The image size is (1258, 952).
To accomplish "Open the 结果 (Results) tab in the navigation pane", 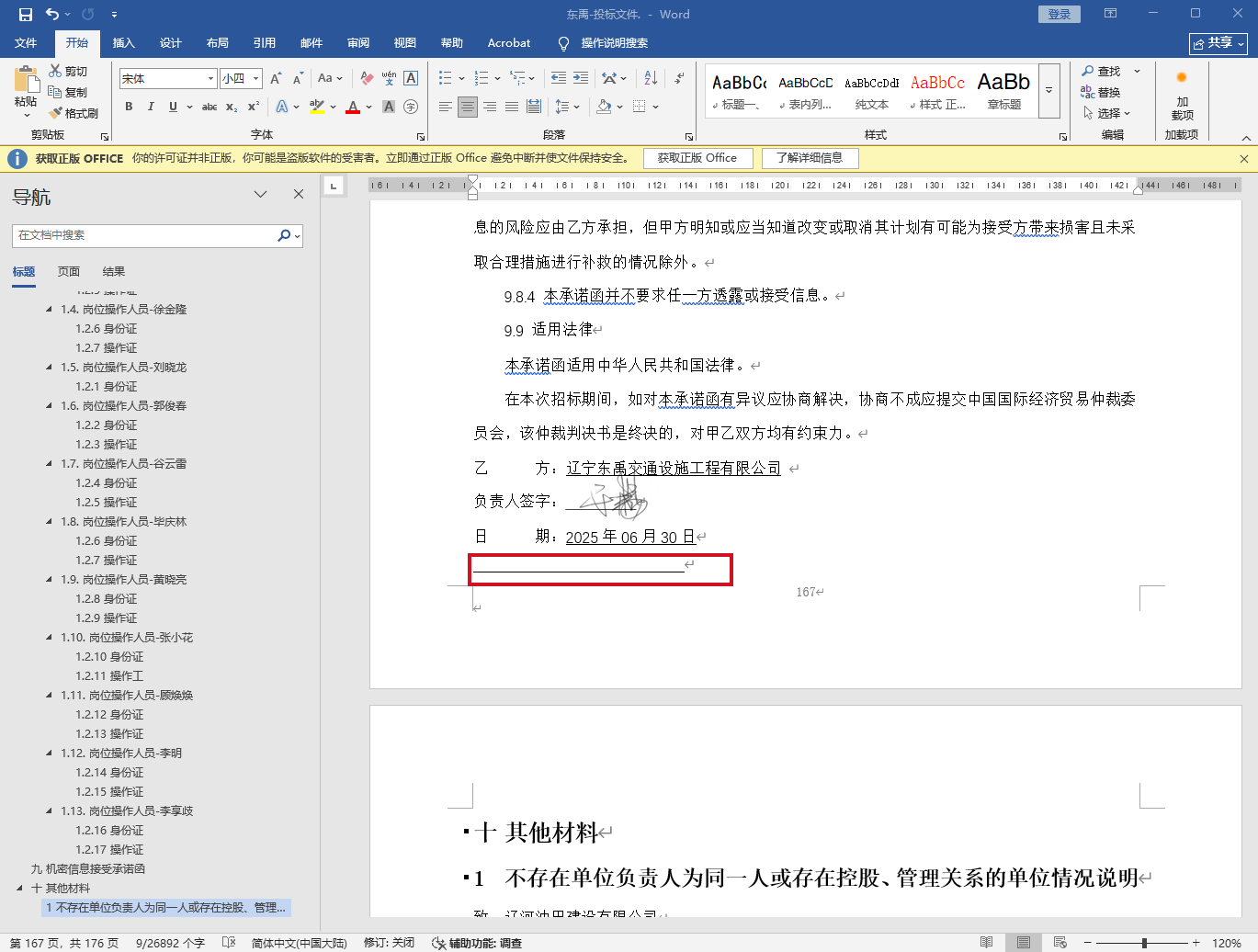I will click(x=114, y=272).
